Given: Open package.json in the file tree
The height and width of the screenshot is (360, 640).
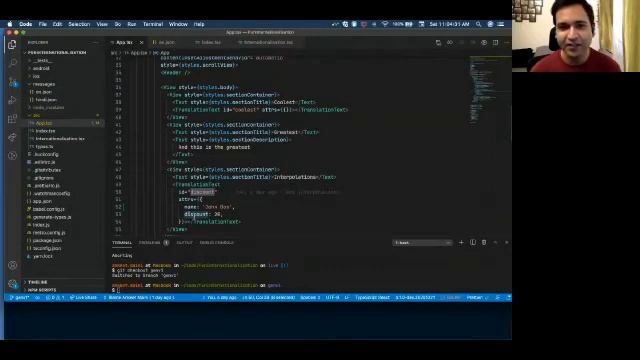Looking at the screenshot, I should click(63, 240).
